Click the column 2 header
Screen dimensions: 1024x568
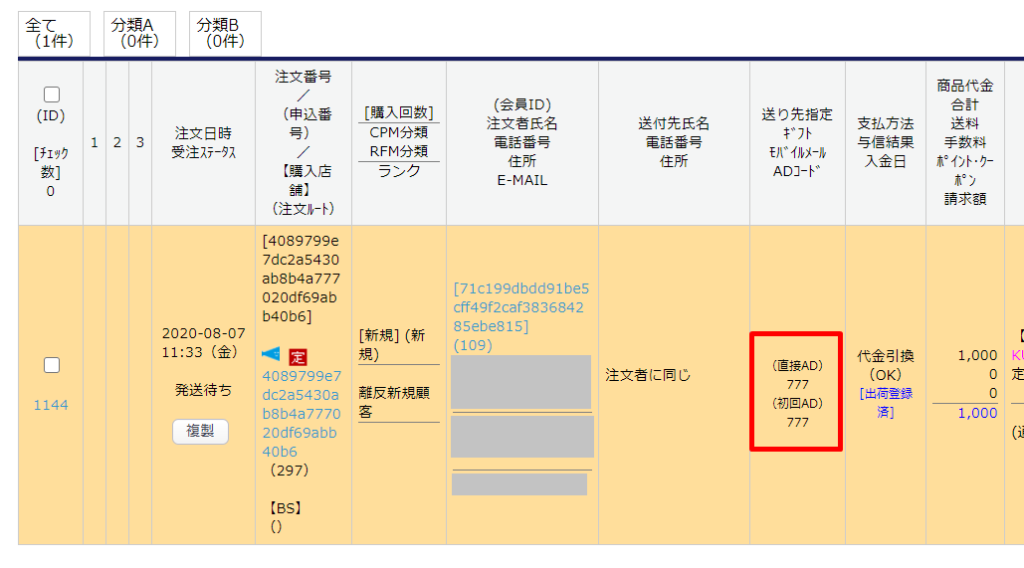117,142
